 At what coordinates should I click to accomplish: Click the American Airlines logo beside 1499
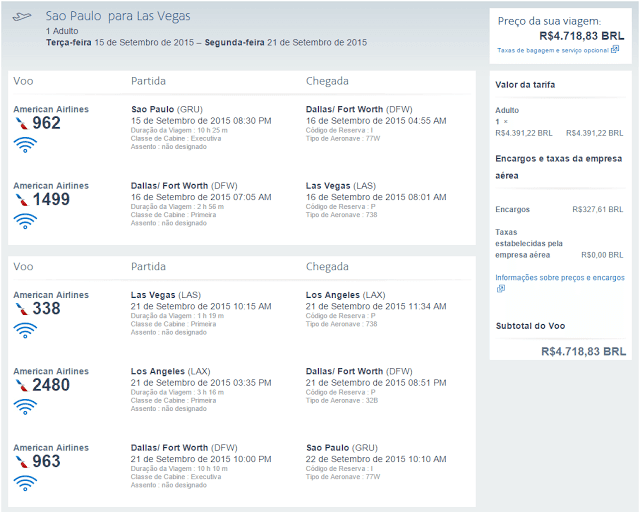click(x=21, y=200)
